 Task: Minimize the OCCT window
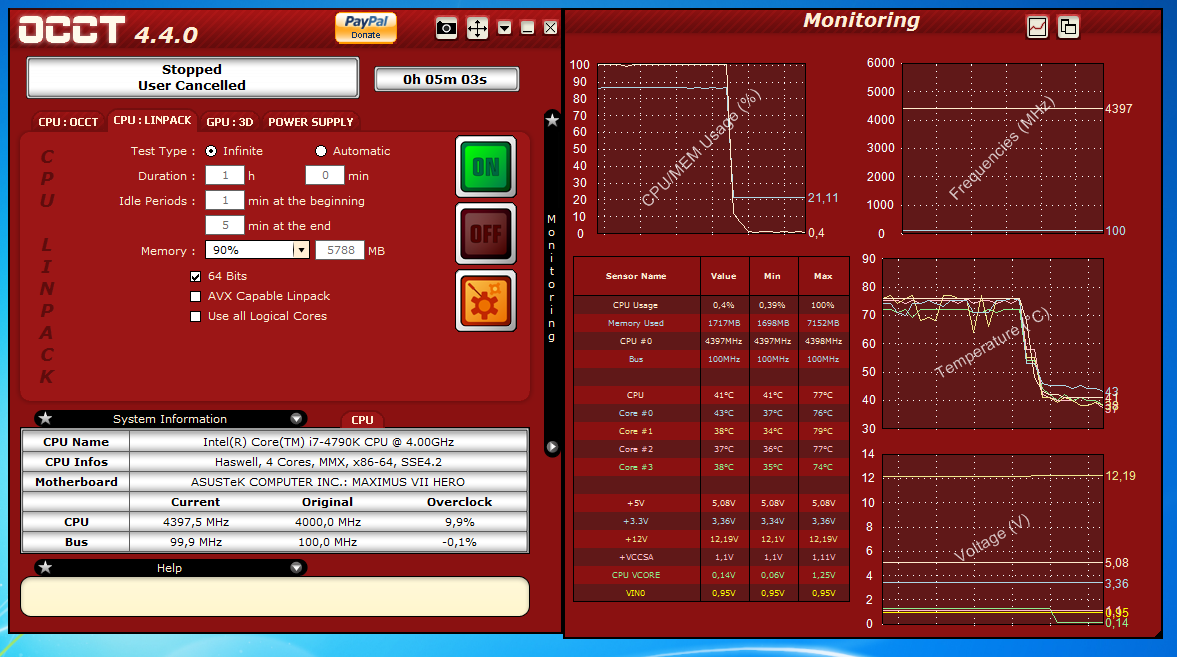point(528,28)
